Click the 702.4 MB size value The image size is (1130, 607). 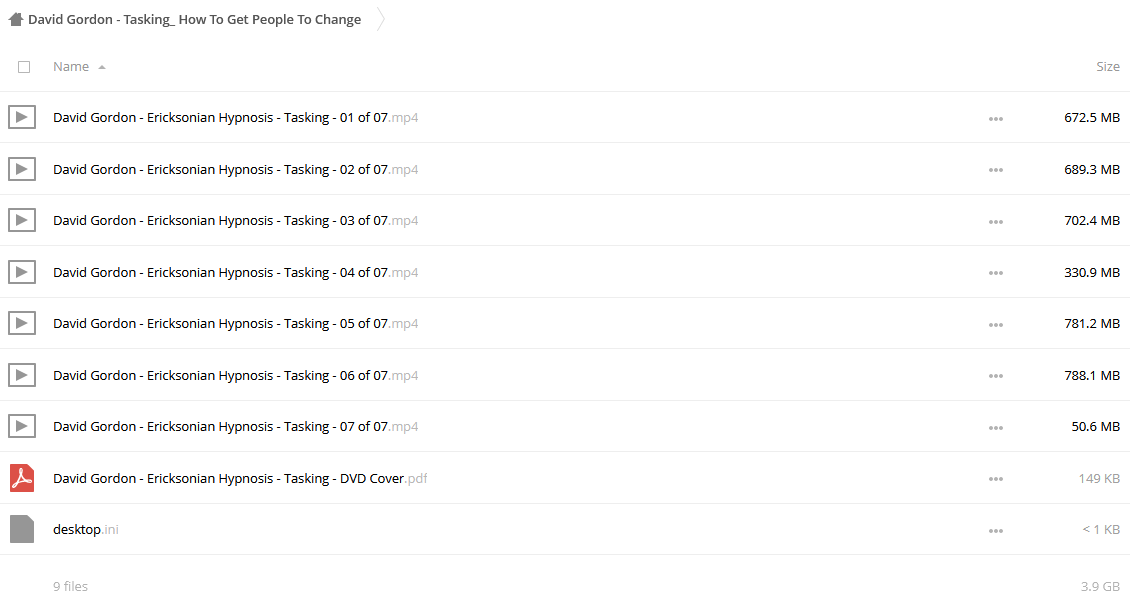(1092, 221)
